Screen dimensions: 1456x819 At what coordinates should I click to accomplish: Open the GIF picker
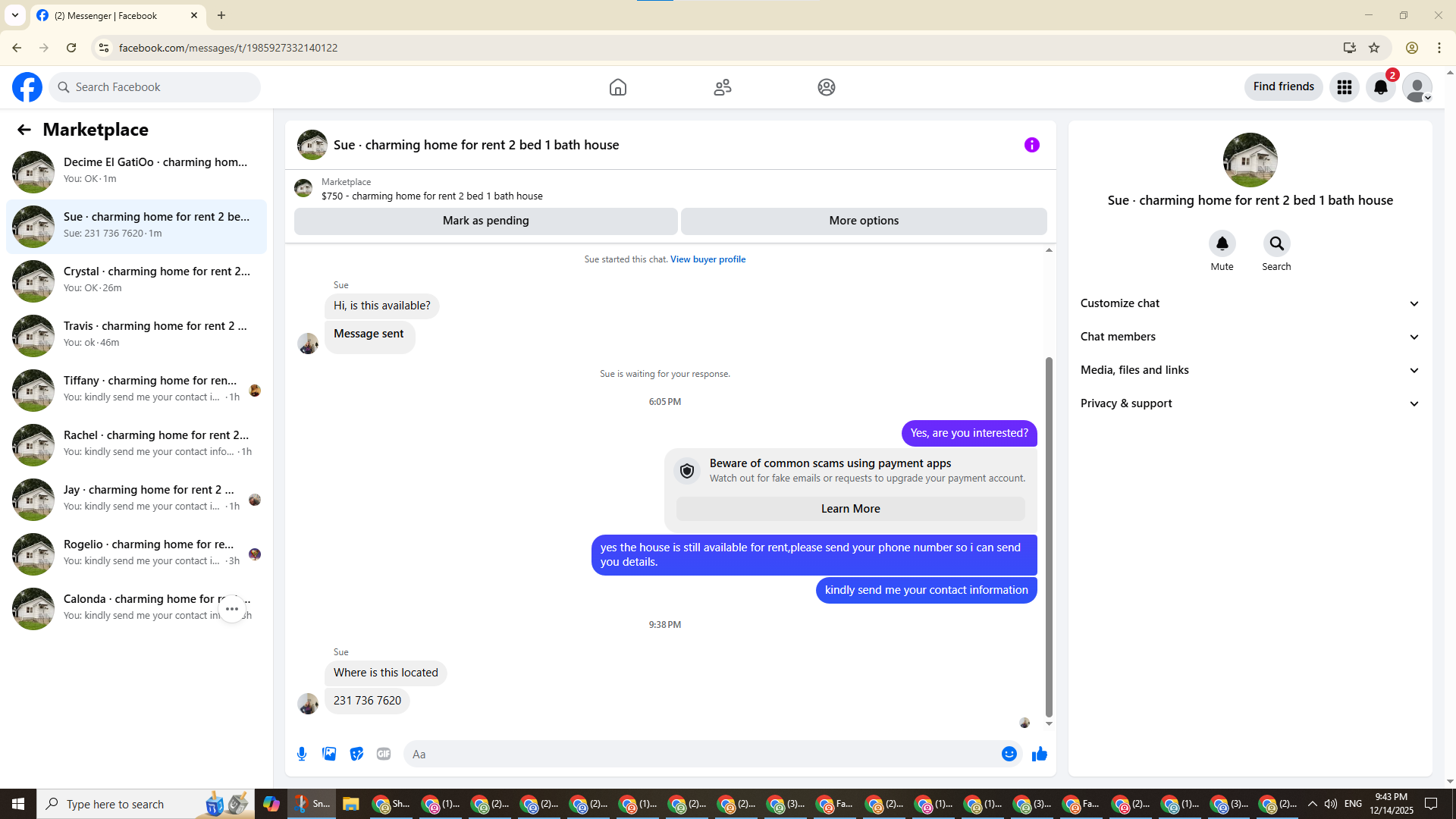(384, 754)
